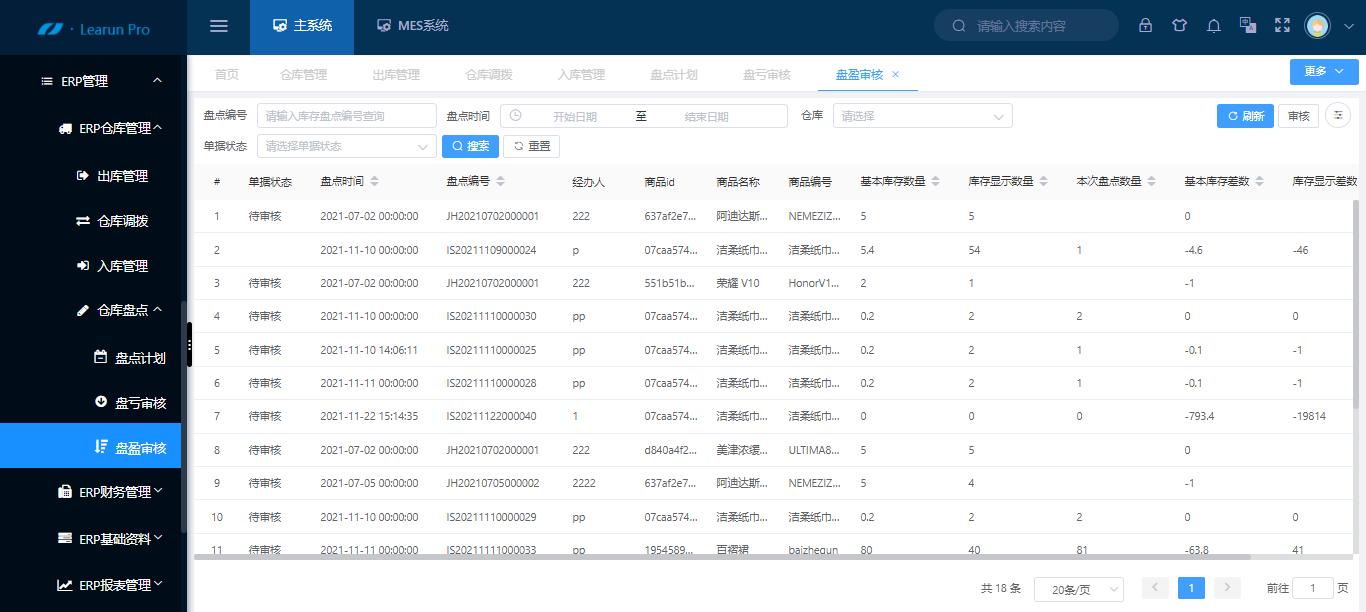The width and height of the screenshot is (1366, 612).
Task: Open the 单据状态 status dropdown
Action: (x=345, y=146)
